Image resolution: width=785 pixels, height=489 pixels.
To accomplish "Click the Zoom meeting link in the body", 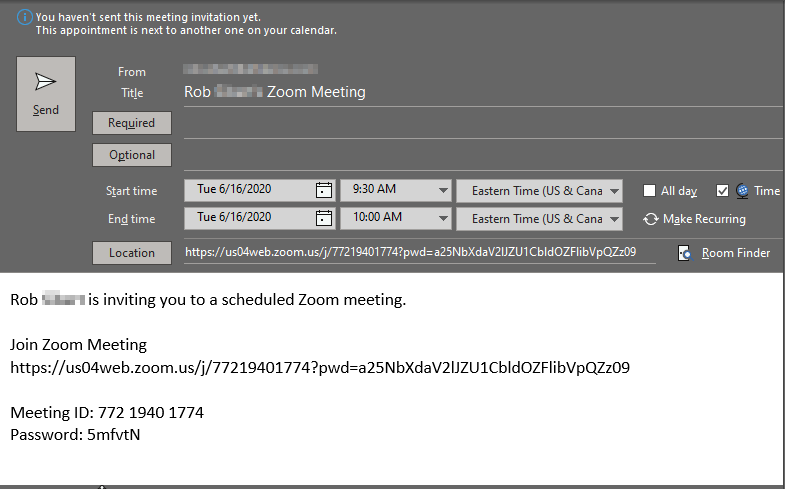I will click(x=320, y=367).
